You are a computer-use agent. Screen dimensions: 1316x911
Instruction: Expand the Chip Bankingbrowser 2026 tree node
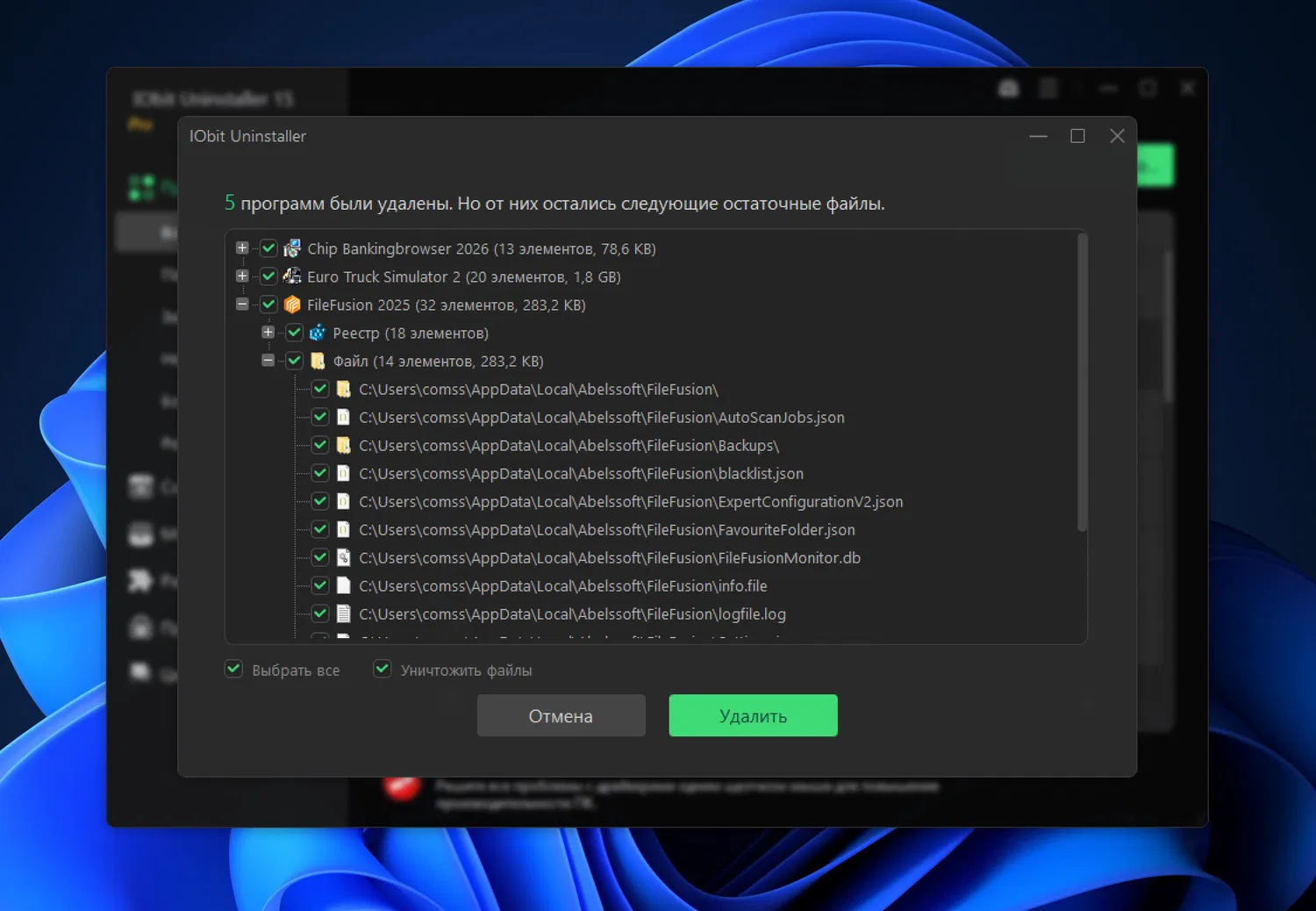click(242, 248)
